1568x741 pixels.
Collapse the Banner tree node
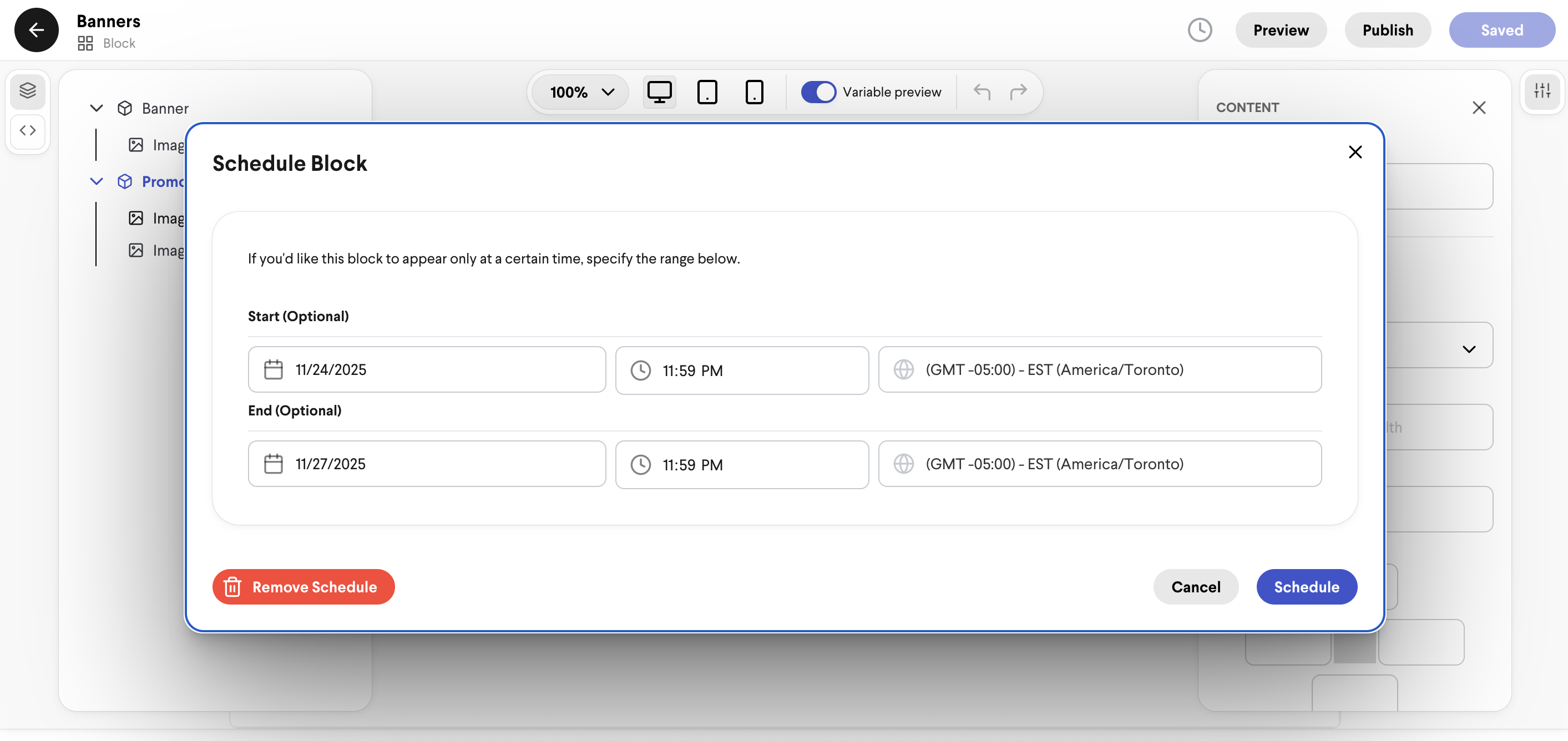point(96,108)
